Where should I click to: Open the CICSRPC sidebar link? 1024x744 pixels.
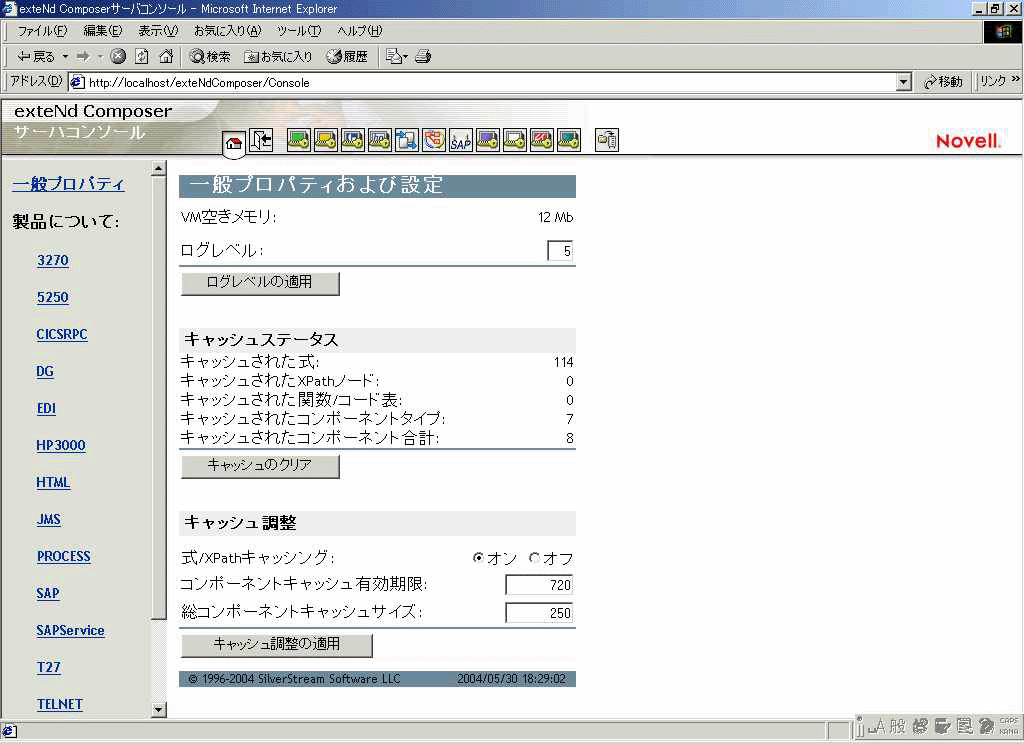coord(61,334)
